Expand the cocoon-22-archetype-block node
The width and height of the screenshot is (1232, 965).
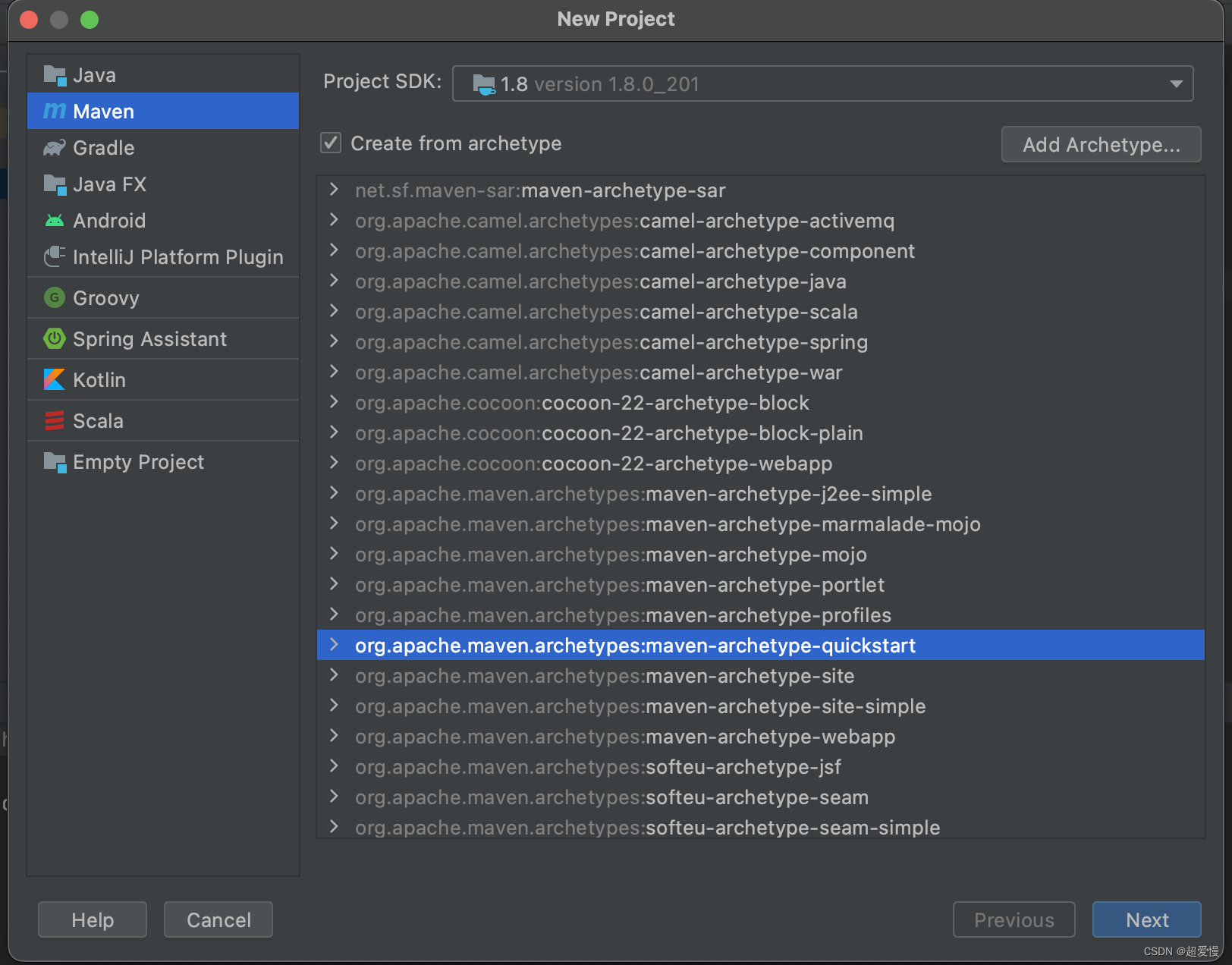coord(334,402)
